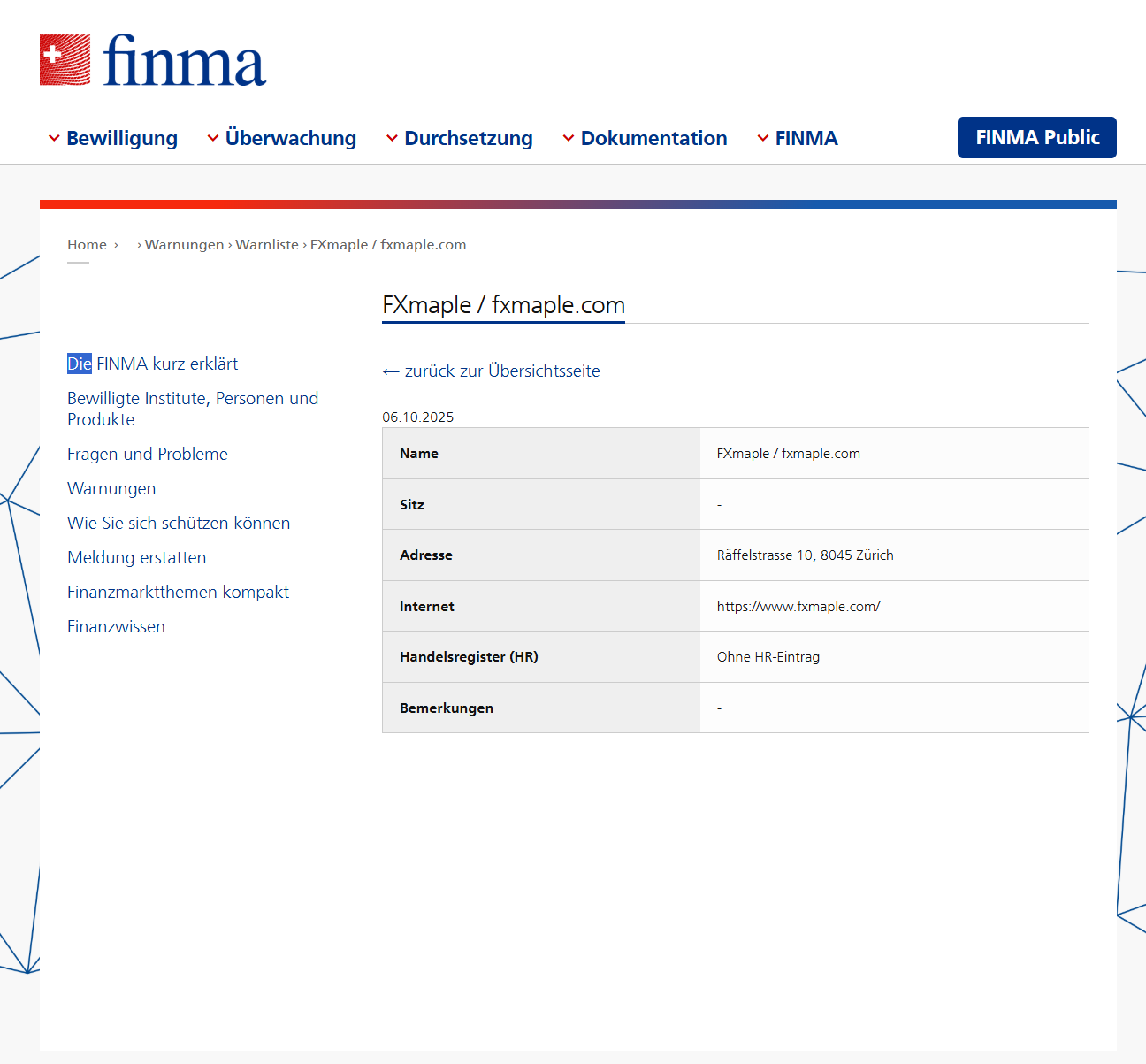
Task: Open Fragen und Probleme sidebar link
Action: (148, 454)
